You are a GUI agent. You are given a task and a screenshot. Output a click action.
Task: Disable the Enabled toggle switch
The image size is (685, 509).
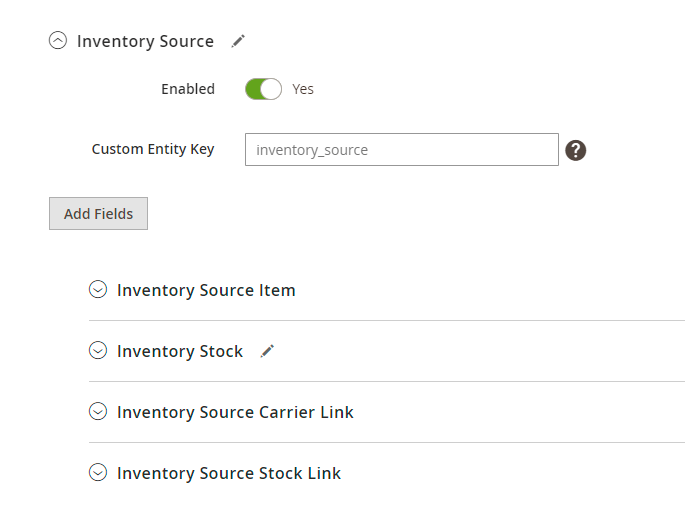coord(263,89)
